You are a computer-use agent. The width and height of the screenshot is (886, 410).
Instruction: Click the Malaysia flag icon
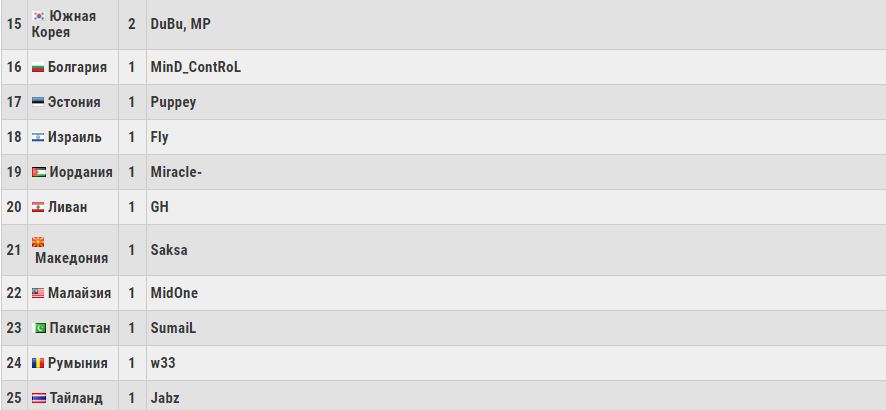[38, 294]
